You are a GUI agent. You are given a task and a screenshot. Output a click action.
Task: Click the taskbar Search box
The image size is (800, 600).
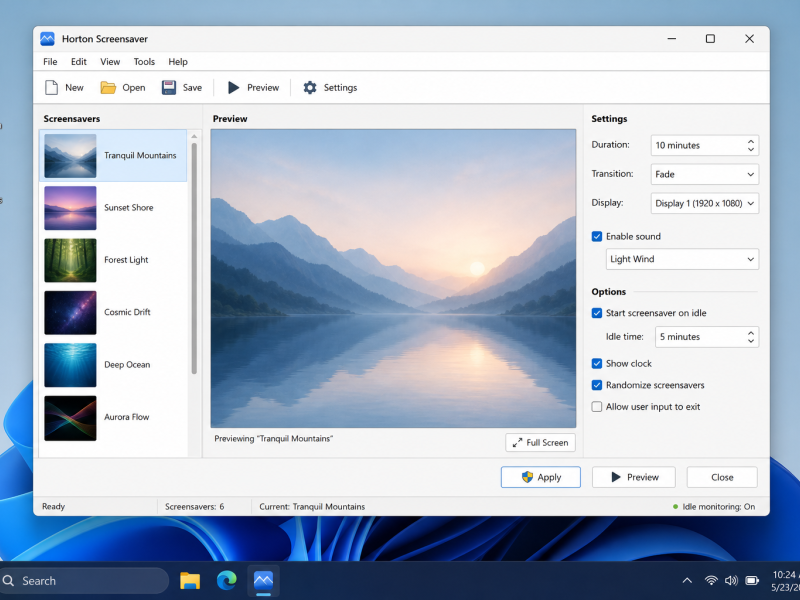click(x=84, y=581)
